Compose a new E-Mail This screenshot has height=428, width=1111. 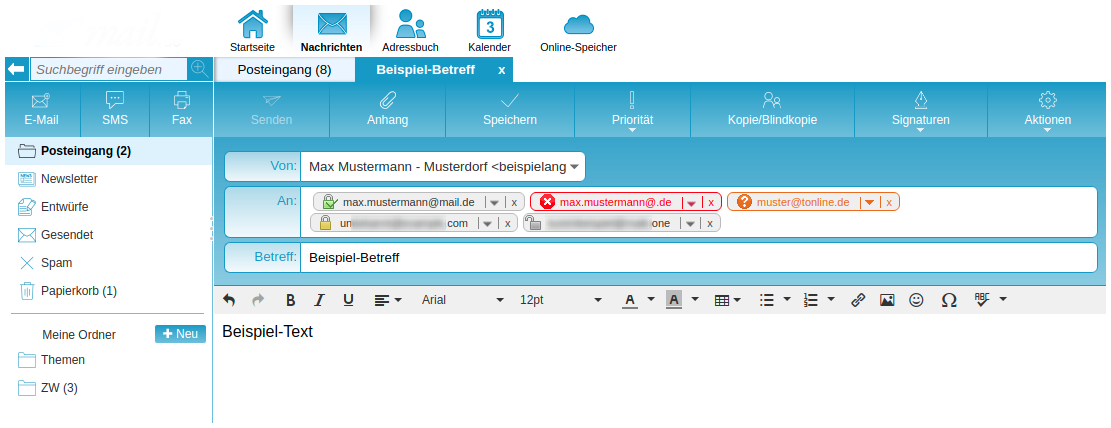(x=41, y=109)
